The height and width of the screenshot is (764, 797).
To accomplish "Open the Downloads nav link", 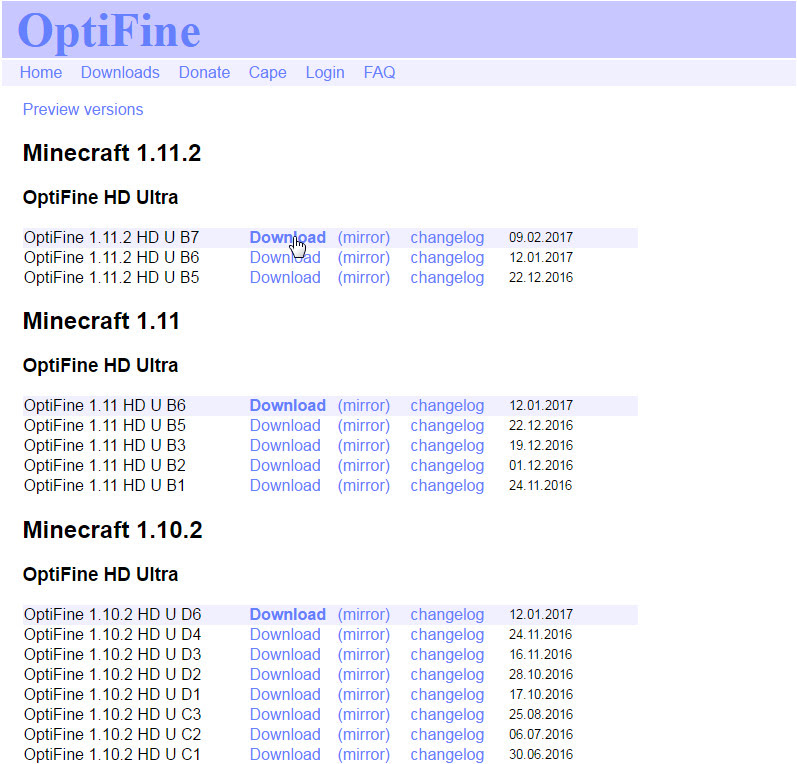I will pos(120,72).
